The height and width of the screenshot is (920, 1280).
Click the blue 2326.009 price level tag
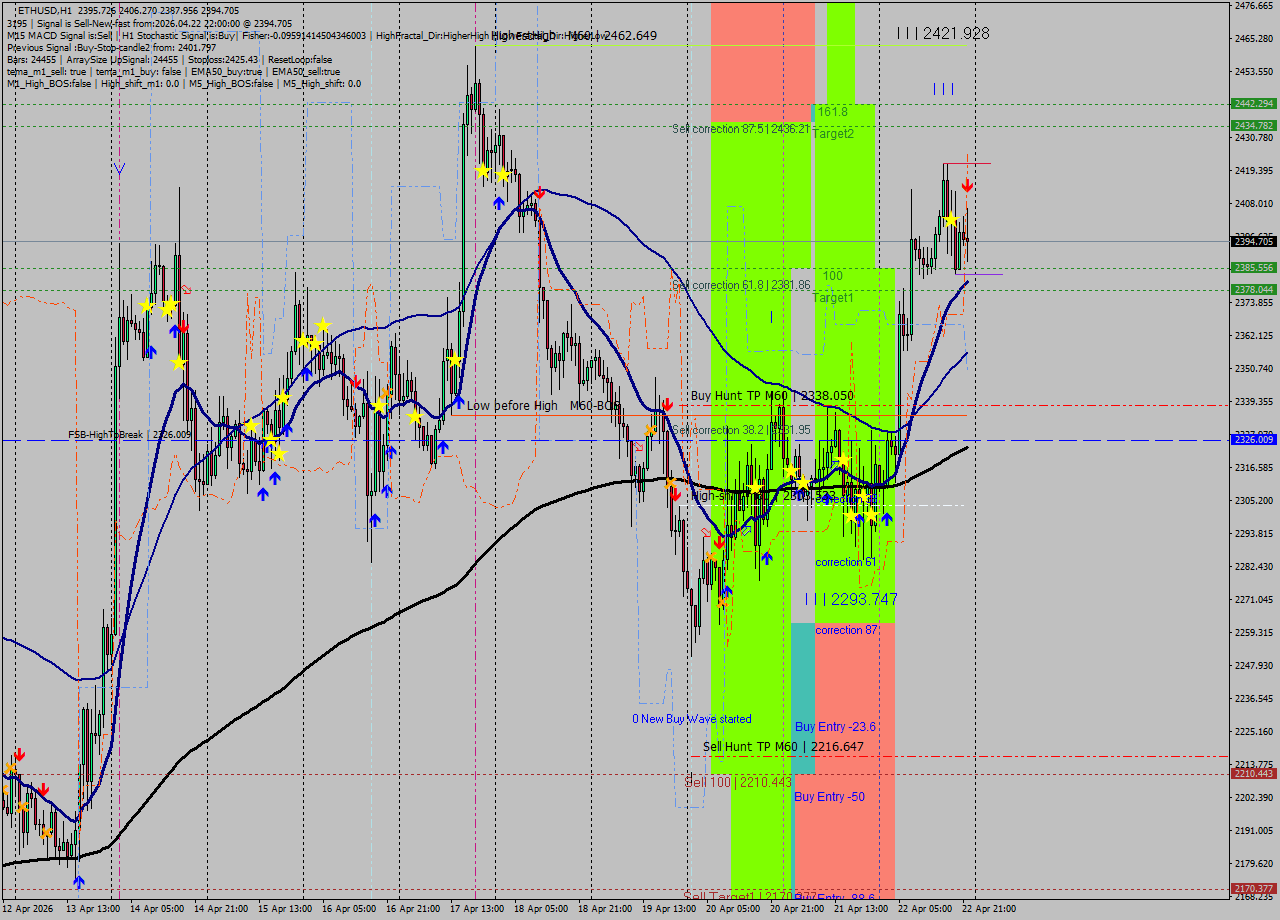[1253, 440]
